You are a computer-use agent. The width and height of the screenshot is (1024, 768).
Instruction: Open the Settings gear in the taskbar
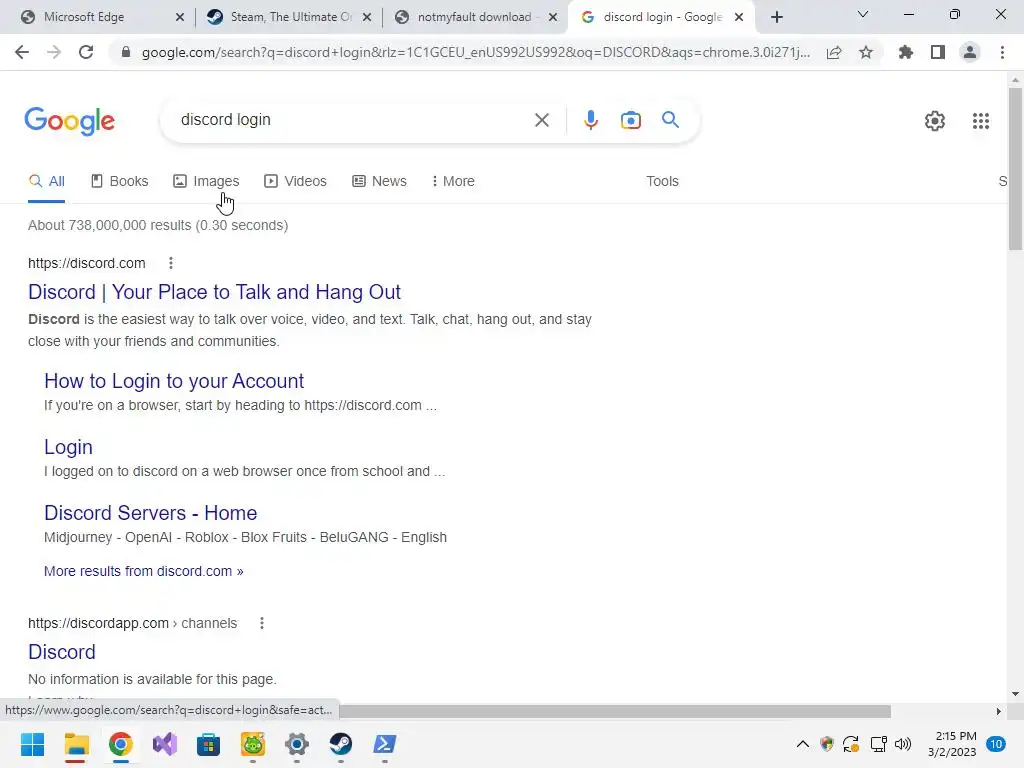296,744
